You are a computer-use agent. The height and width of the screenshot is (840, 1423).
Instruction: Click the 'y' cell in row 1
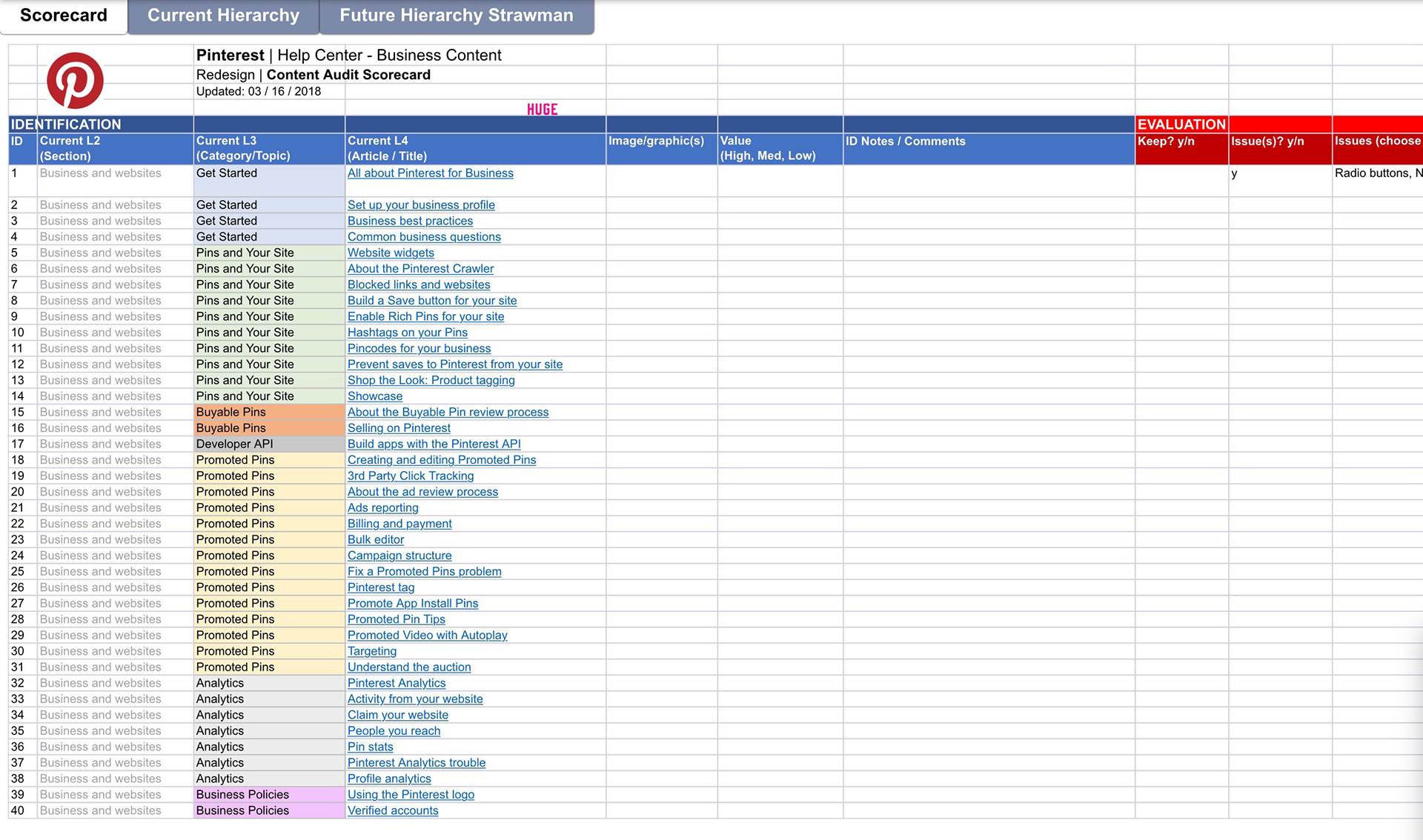(x=1280, y=180)
